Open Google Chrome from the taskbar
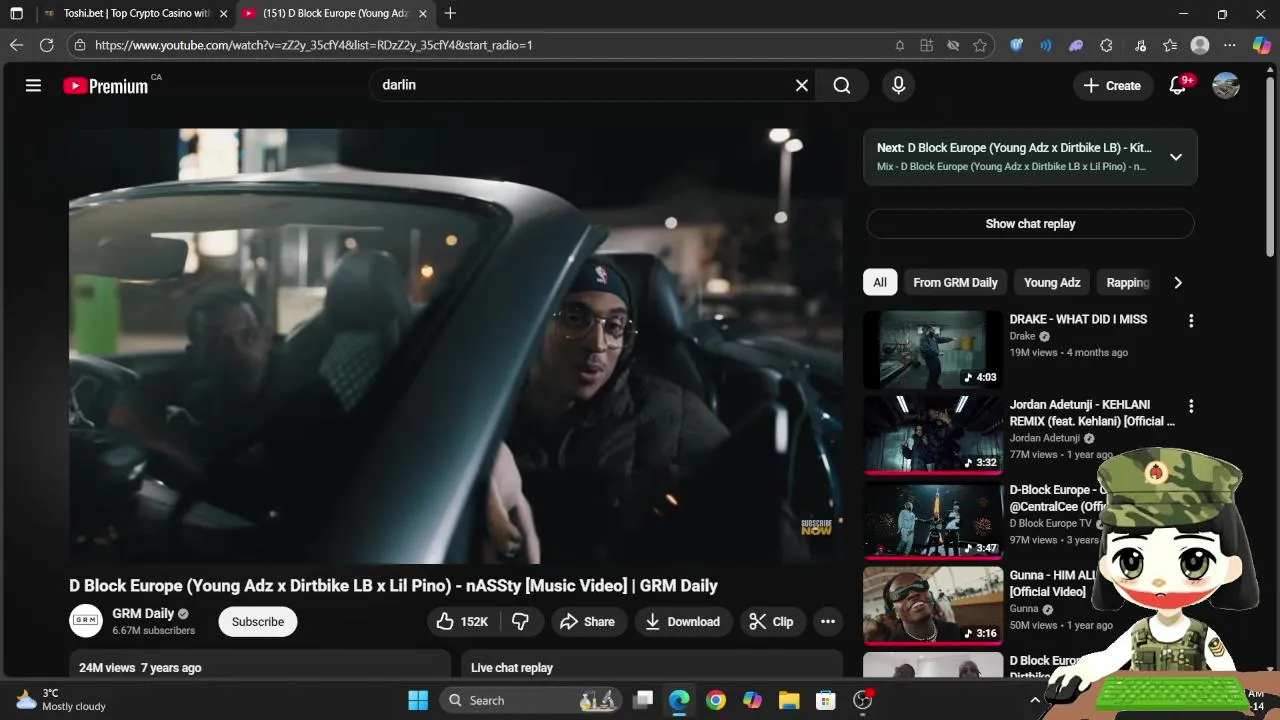This screenshot has width=1280, height=720. coord(716,700)
